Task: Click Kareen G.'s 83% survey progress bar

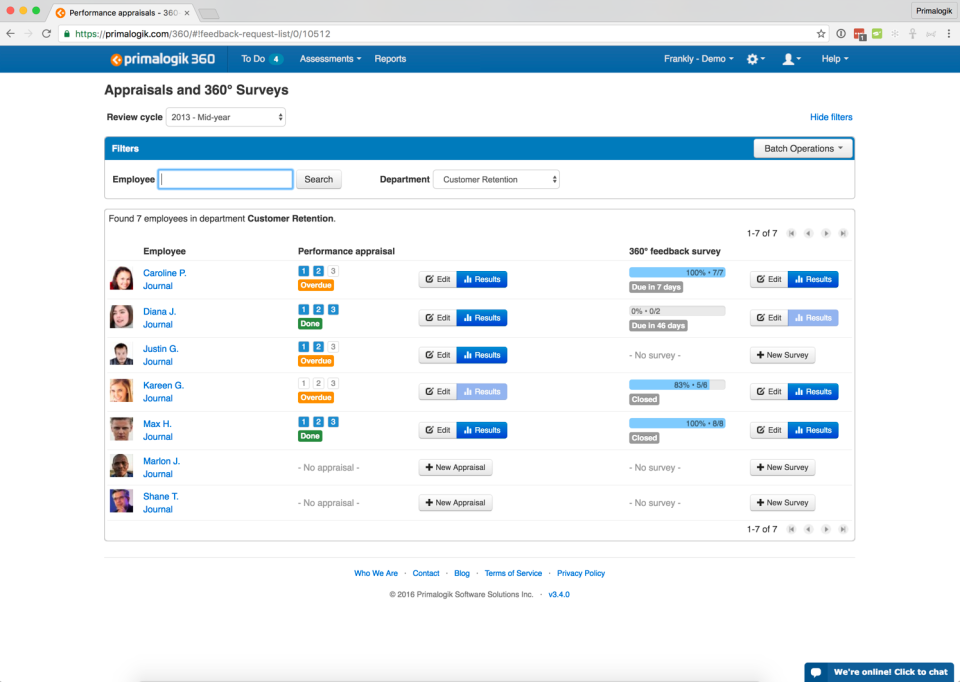Action: coord(677,385)
